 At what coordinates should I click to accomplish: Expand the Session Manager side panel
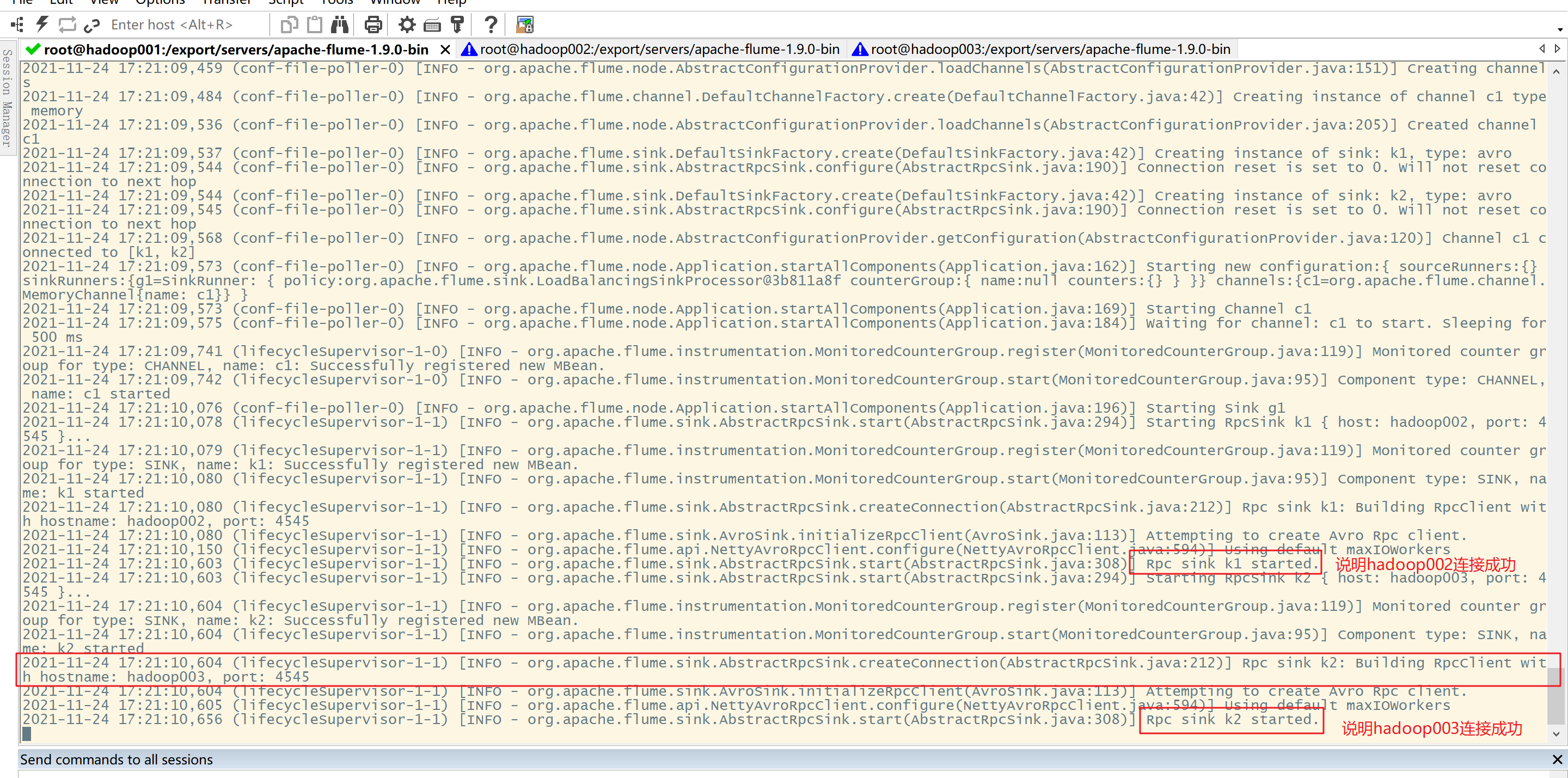pos(7,97)
